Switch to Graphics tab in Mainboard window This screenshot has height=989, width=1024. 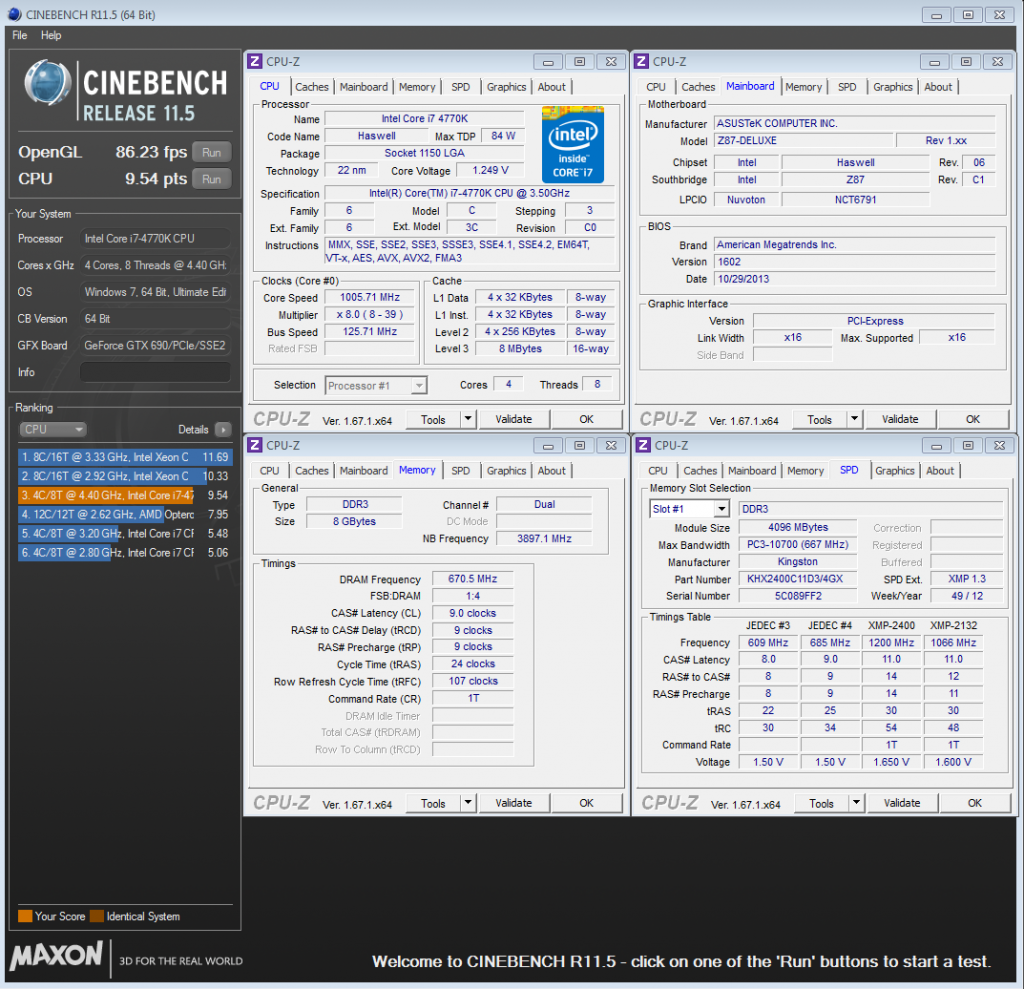pos(893,87)
